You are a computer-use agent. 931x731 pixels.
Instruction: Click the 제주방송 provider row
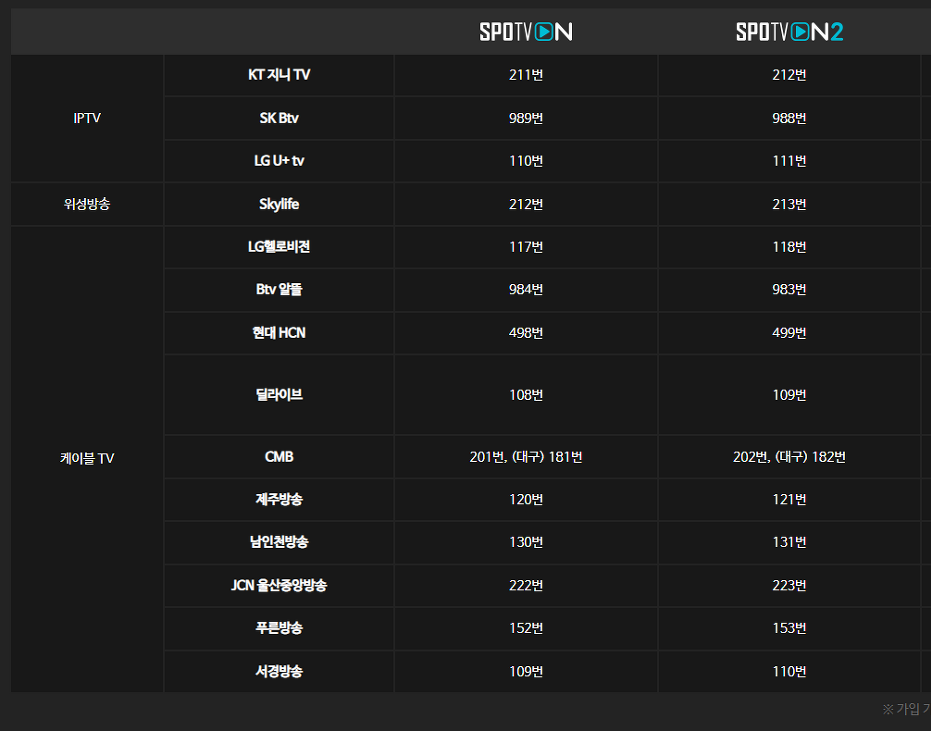pos(278,499)
